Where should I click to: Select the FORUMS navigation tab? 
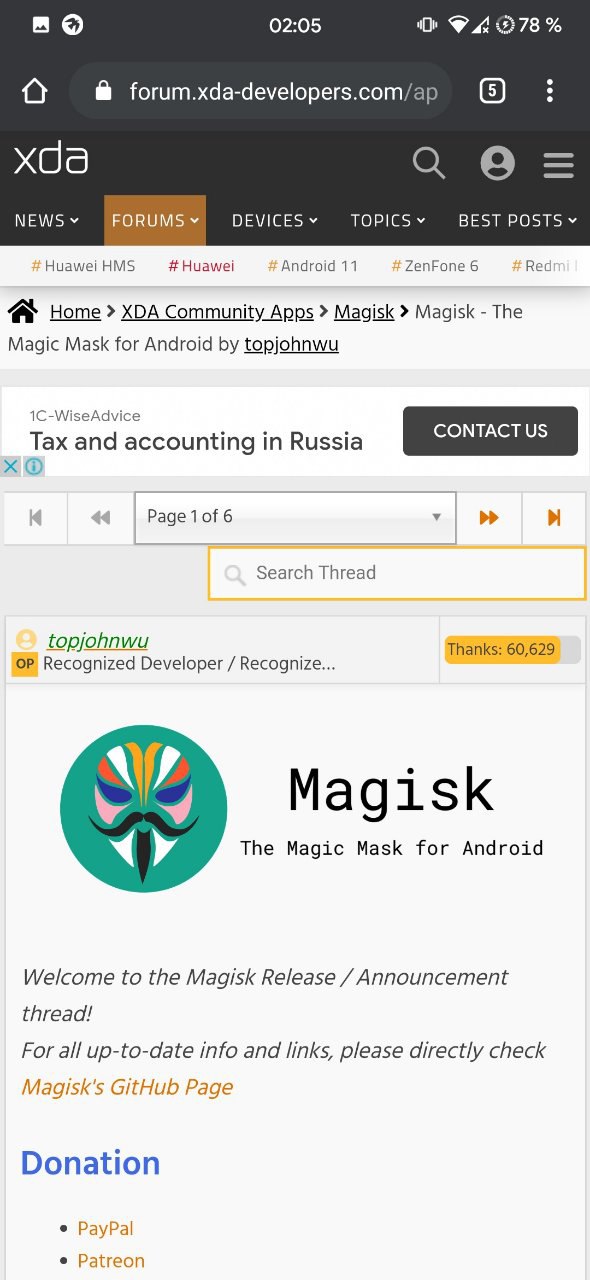(x=155, y=220)
